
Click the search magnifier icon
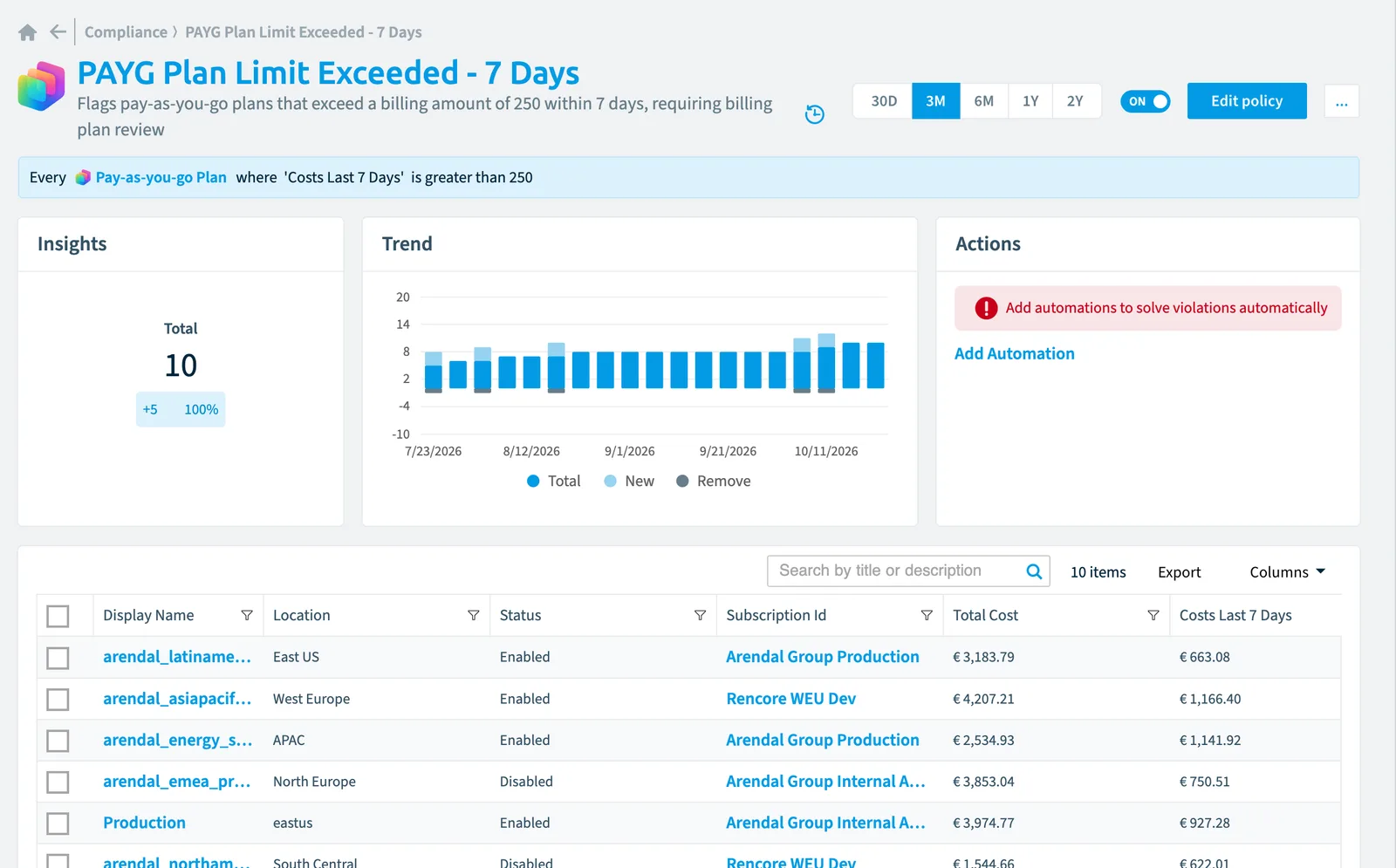point(1034,571)
